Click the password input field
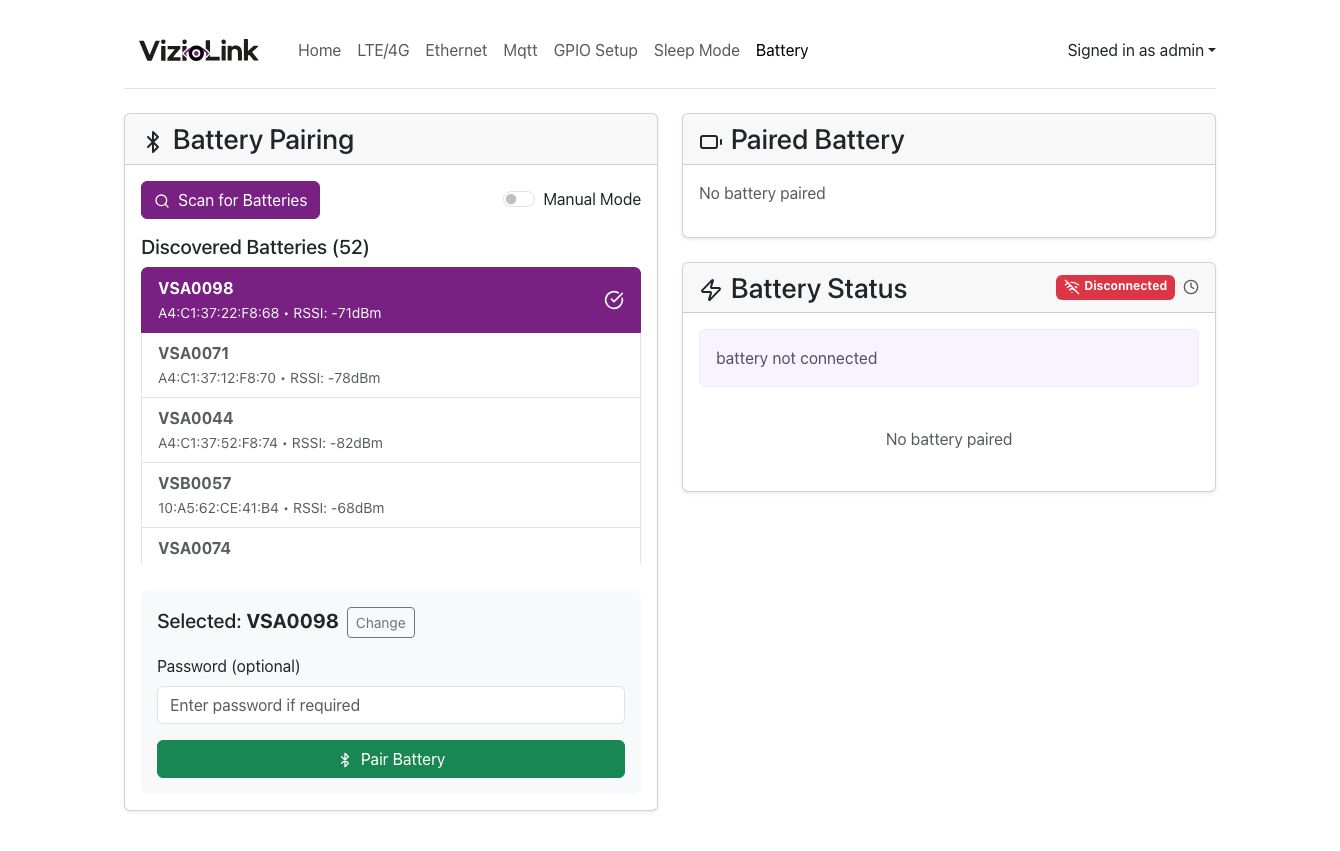This screenshot has height=851, width=1340. pos(391,705)
